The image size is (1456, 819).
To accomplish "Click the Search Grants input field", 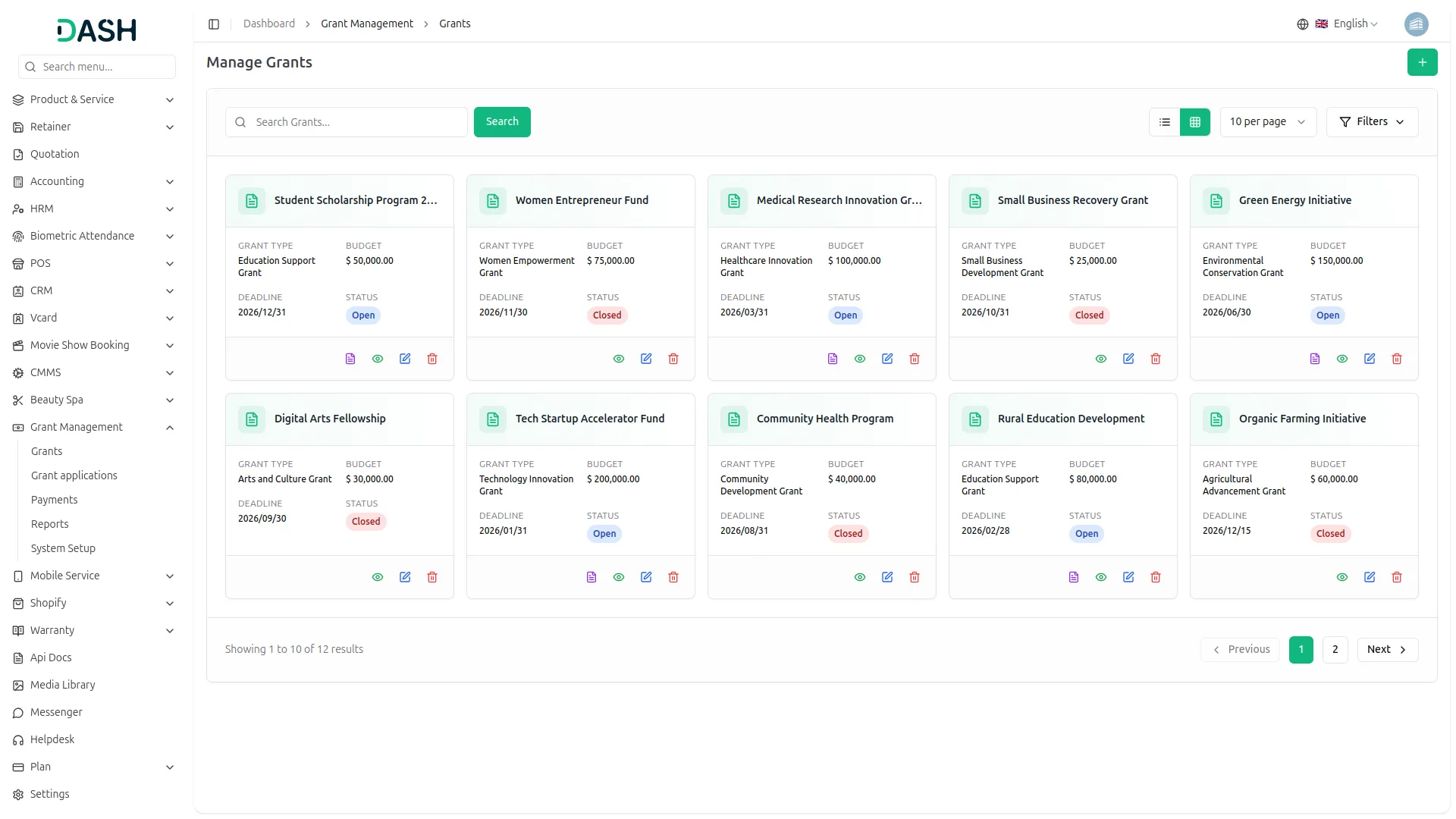I will pyautogui.click(x=347, y=122).
